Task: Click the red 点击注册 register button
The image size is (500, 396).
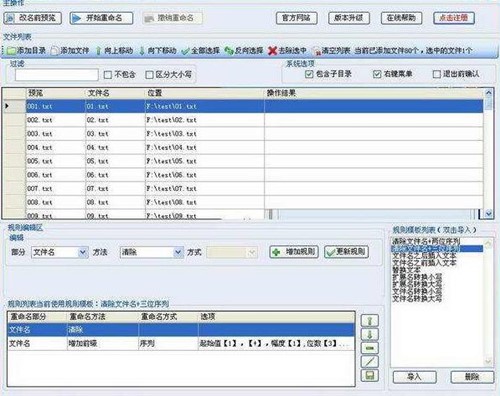Action: point(454,18)
